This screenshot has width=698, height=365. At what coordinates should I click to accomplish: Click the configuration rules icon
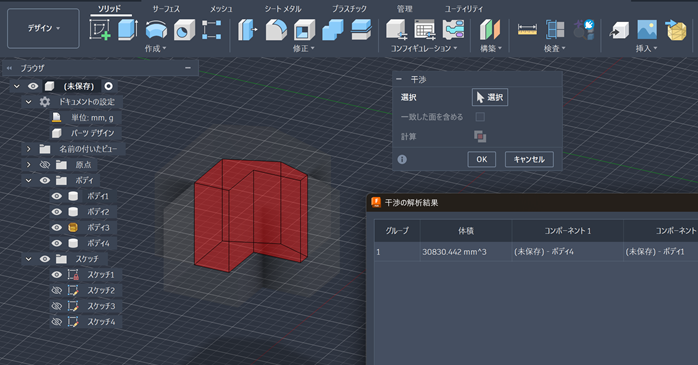tap(453, 30)
